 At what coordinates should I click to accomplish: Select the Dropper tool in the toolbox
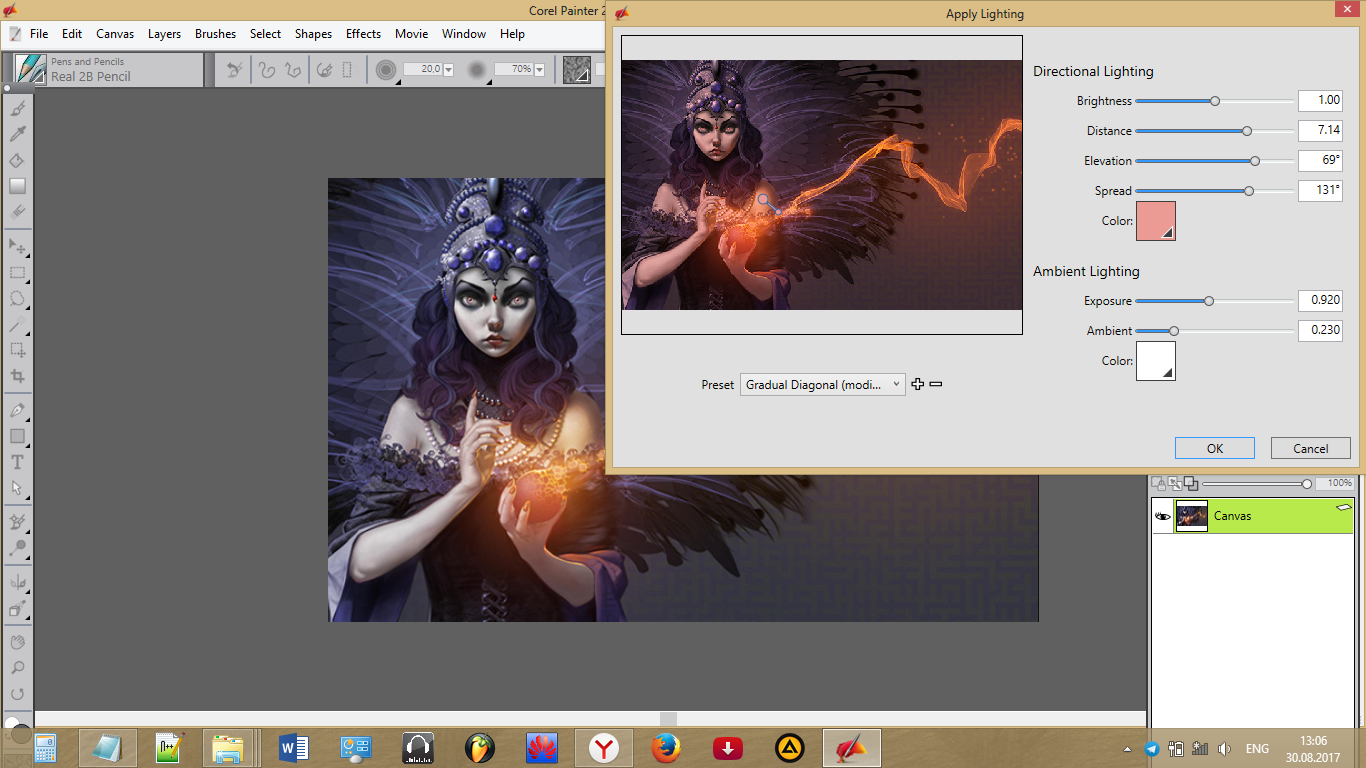click(17, 134)
